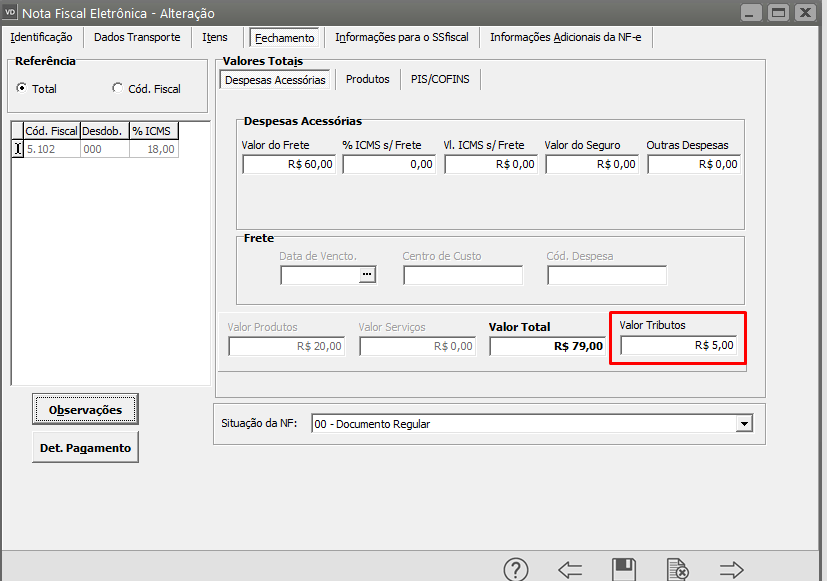Expand the Situação da NF dropdown
Screen dimensions: 827x581
tap(743, 424)
